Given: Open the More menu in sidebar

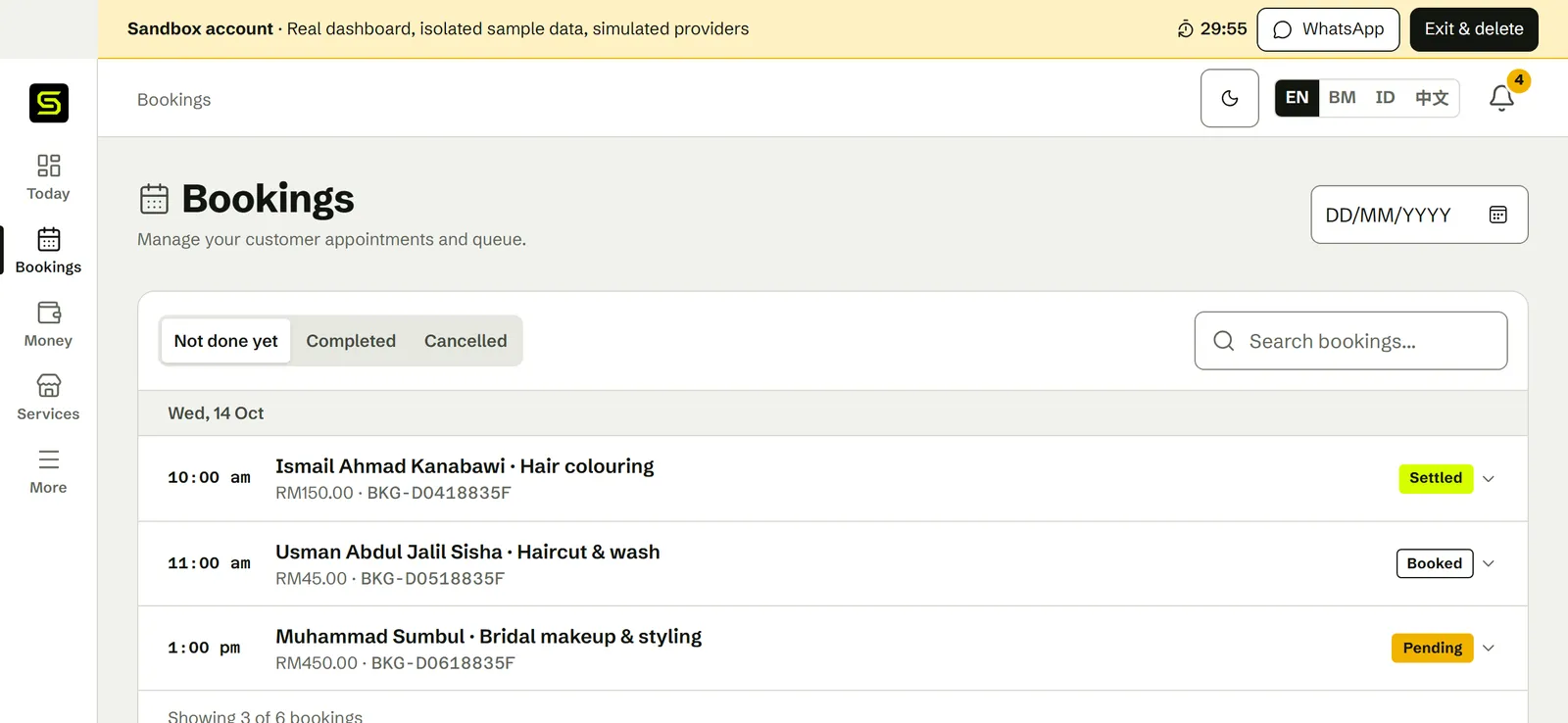Looking at the screenshot, I should 48,471.
